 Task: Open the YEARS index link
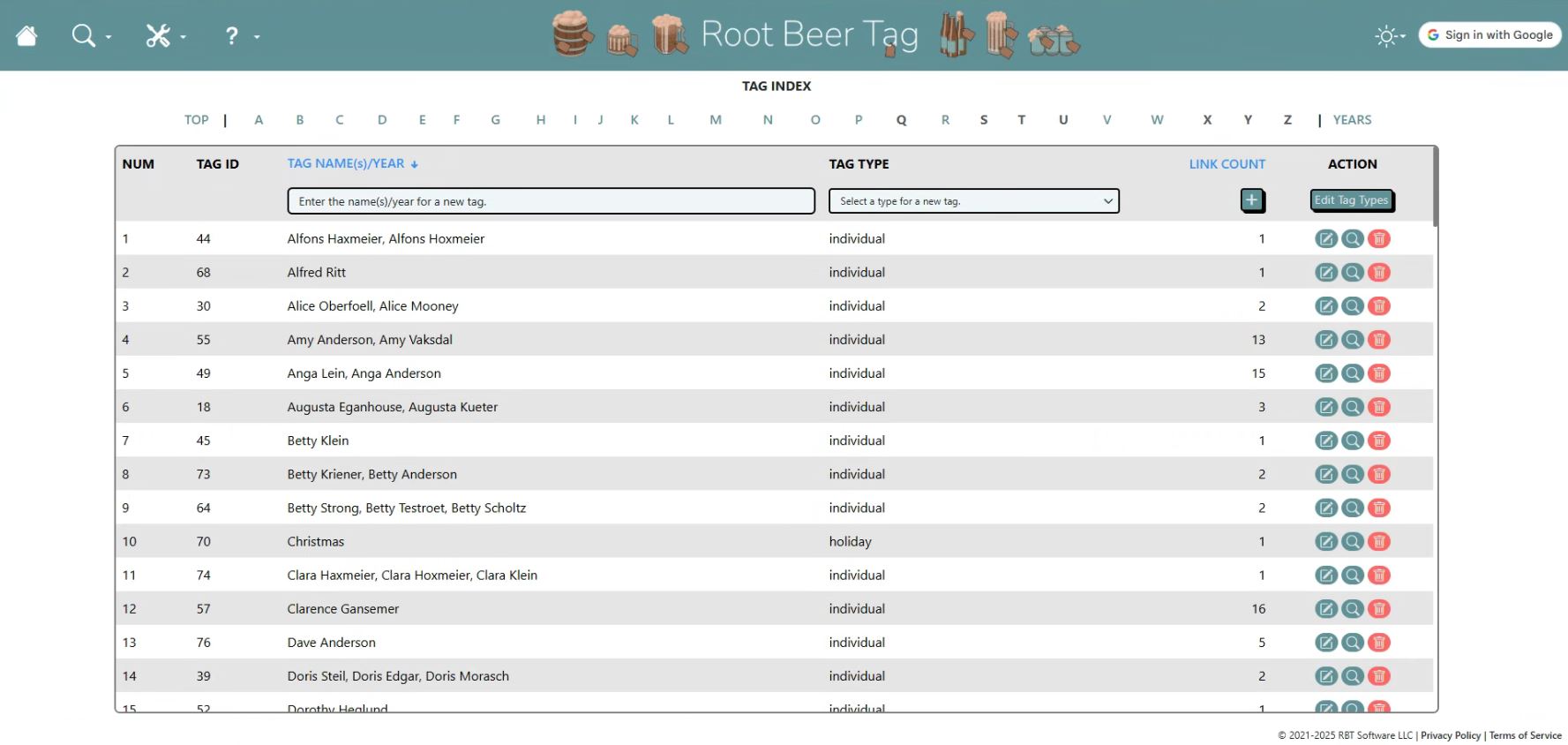tap(1352, 120)
